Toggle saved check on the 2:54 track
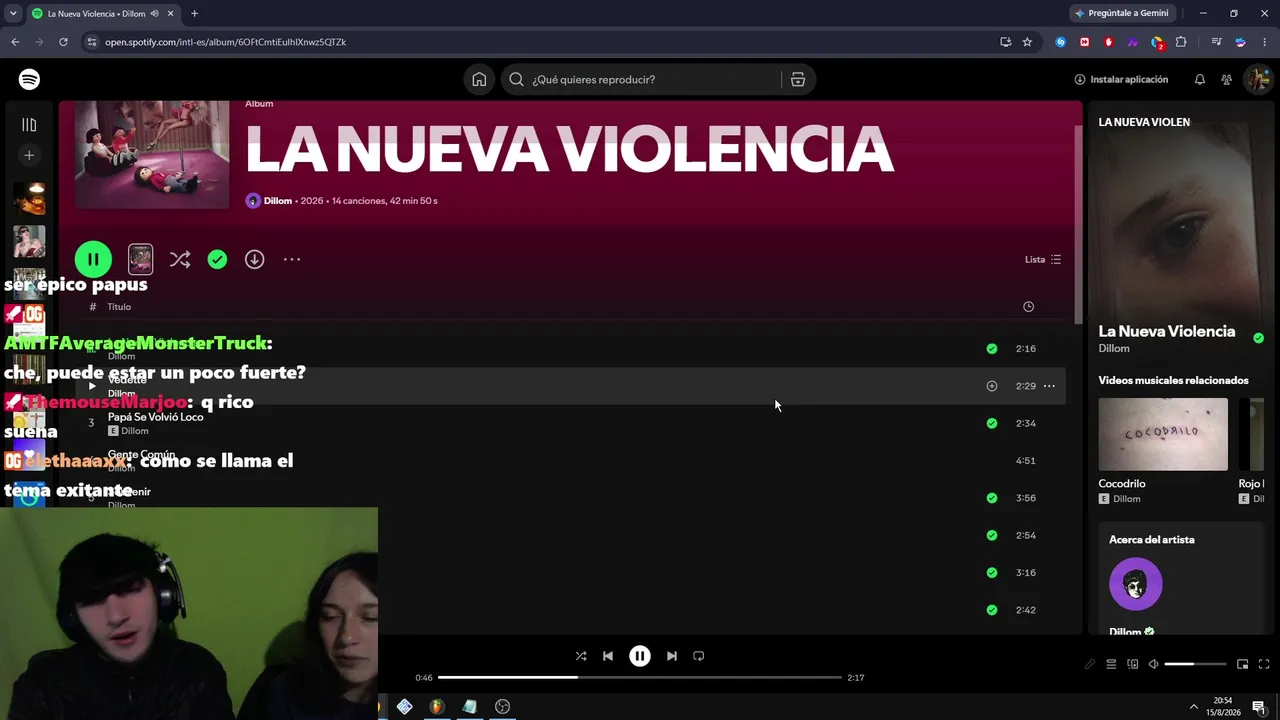Image resolution: width=1280 pixels, height=720 pixels. [991, 535]
